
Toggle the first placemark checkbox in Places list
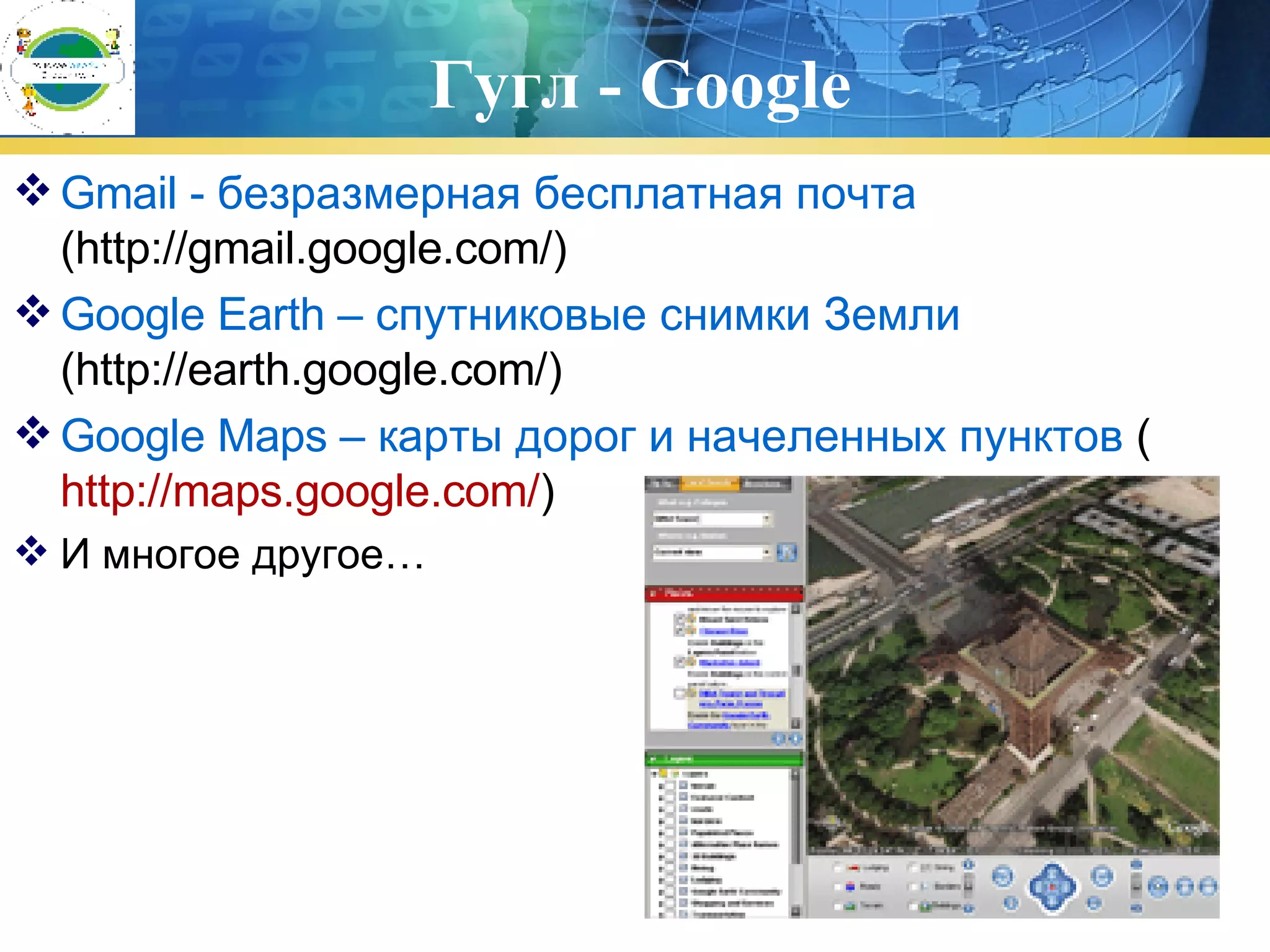680,620
